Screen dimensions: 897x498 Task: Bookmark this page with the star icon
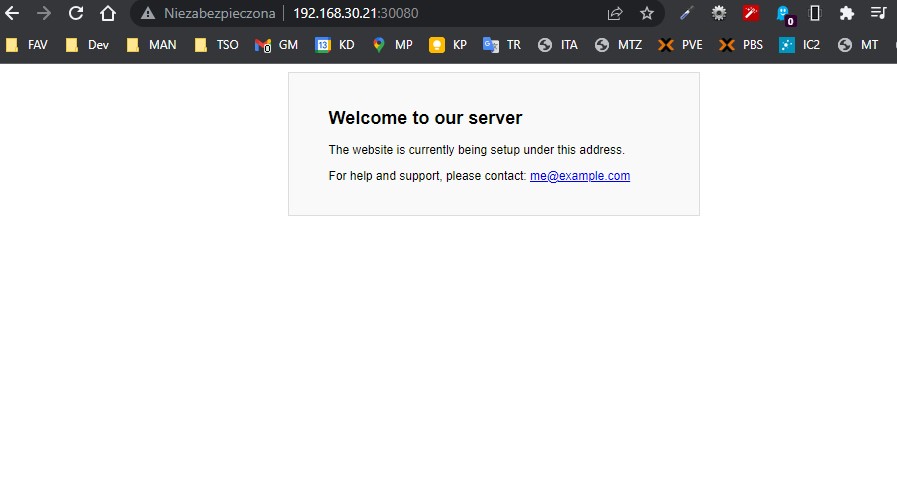647,13
